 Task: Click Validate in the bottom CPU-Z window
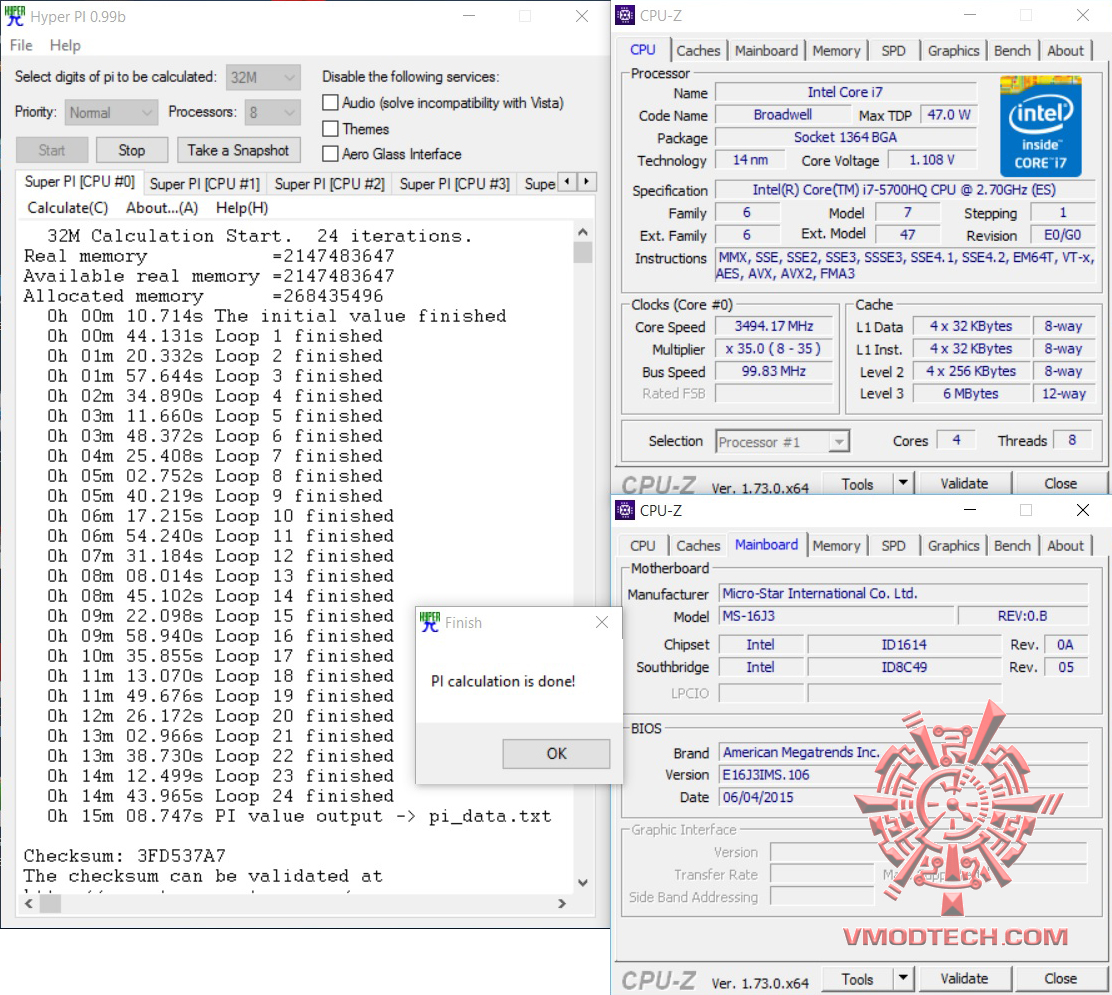(964, 978)
